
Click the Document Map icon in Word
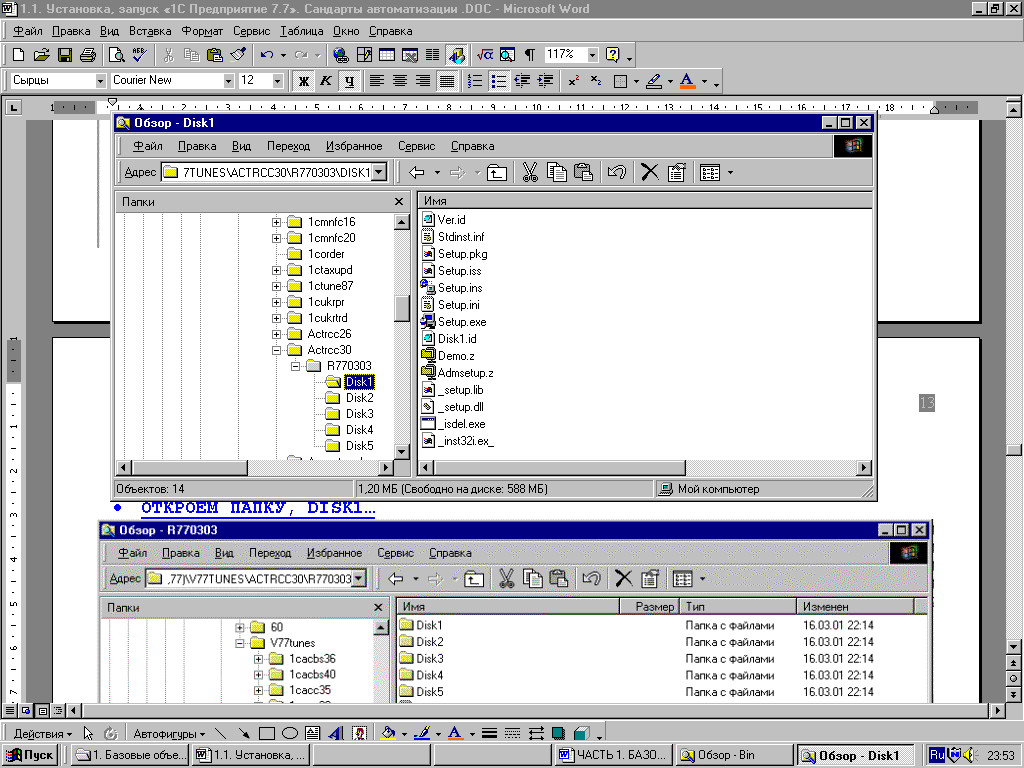pyautogui.click(x=507, y=55)
